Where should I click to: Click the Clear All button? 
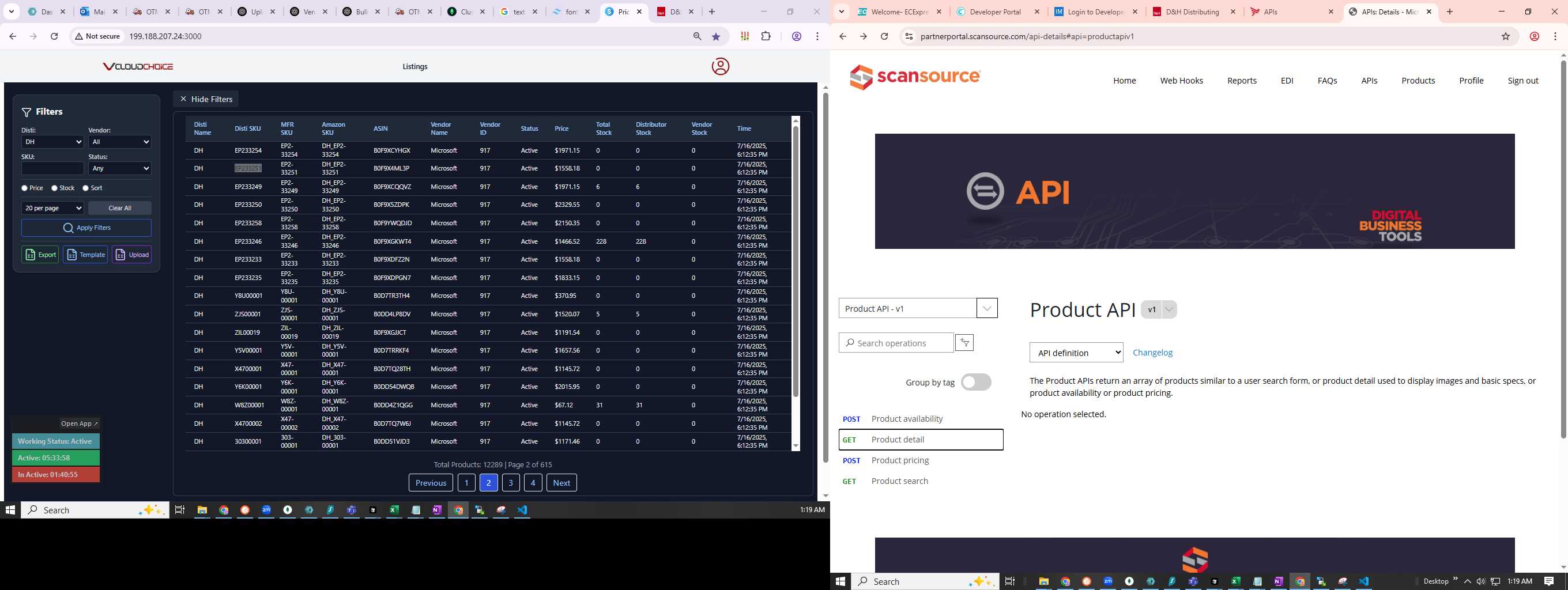coord(120,207)
